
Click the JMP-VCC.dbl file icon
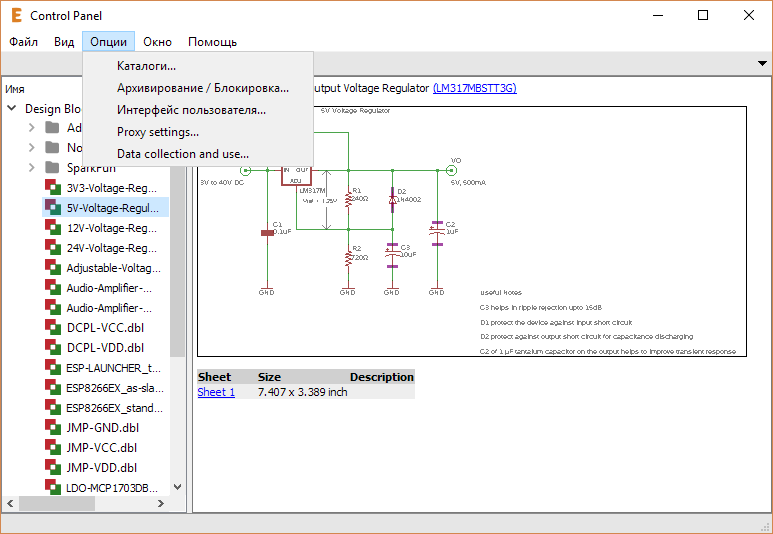[x=53, y=447]
